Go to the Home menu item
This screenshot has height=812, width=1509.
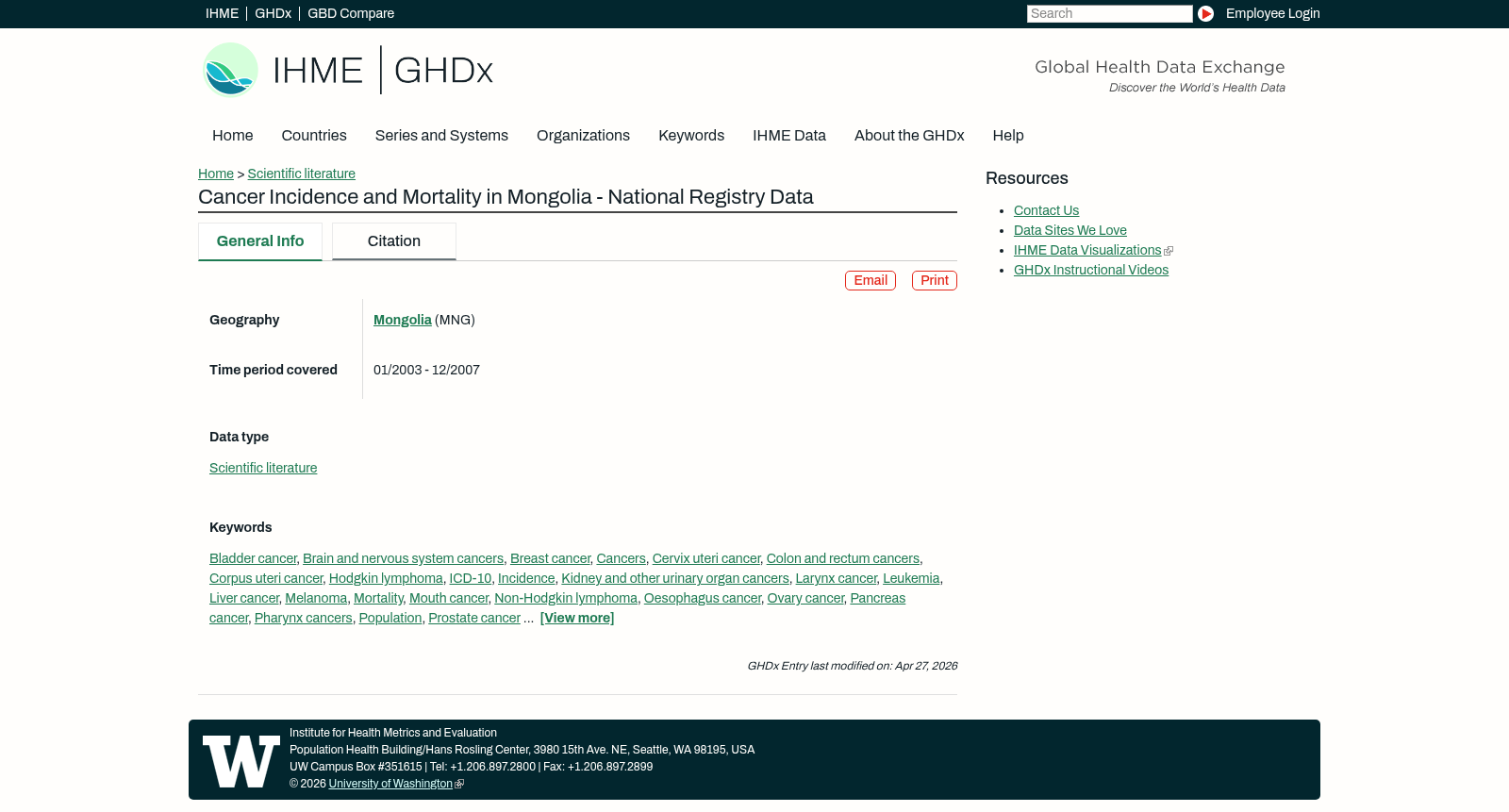pos(232,136)
